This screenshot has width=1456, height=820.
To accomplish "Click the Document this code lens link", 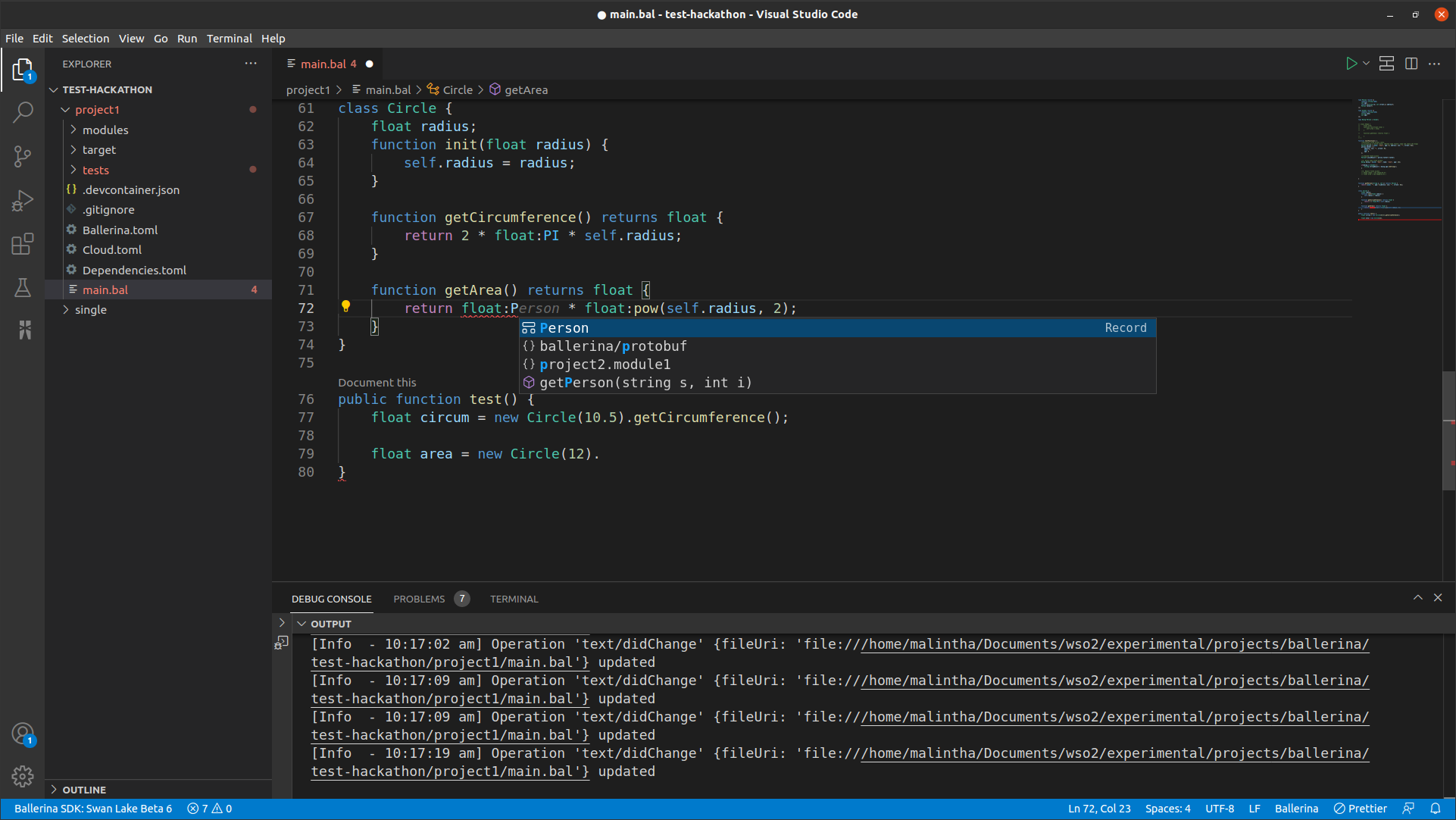I will [x=376, y=383].
